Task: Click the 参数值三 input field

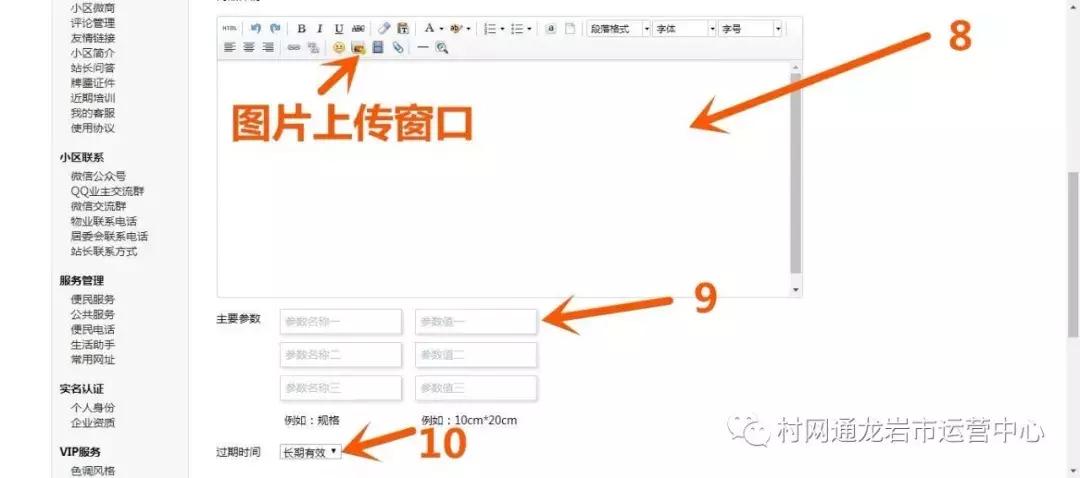Action: pyautogui.click(x=476, y=388)
